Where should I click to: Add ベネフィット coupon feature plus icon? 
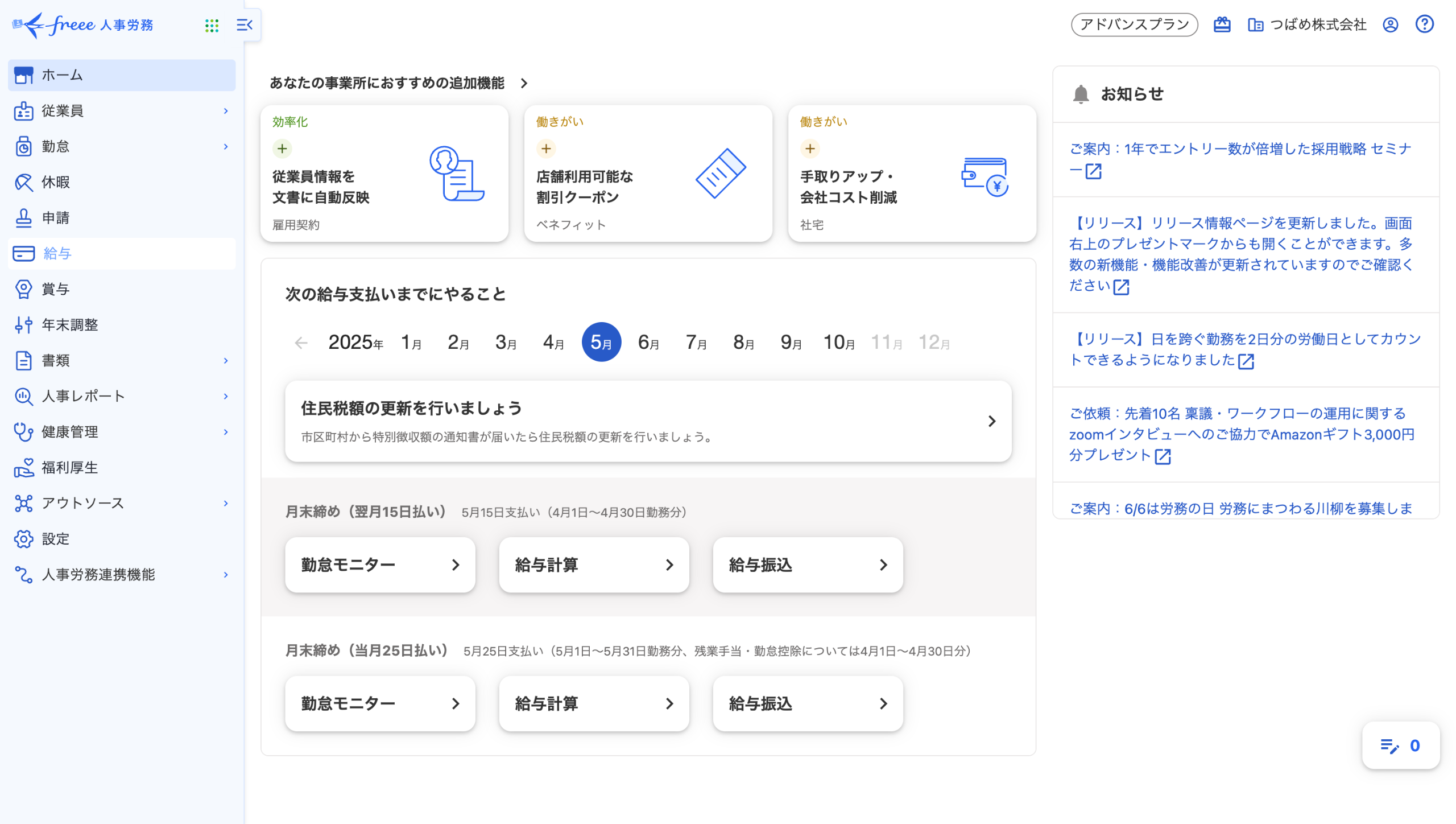coord(546,149)
